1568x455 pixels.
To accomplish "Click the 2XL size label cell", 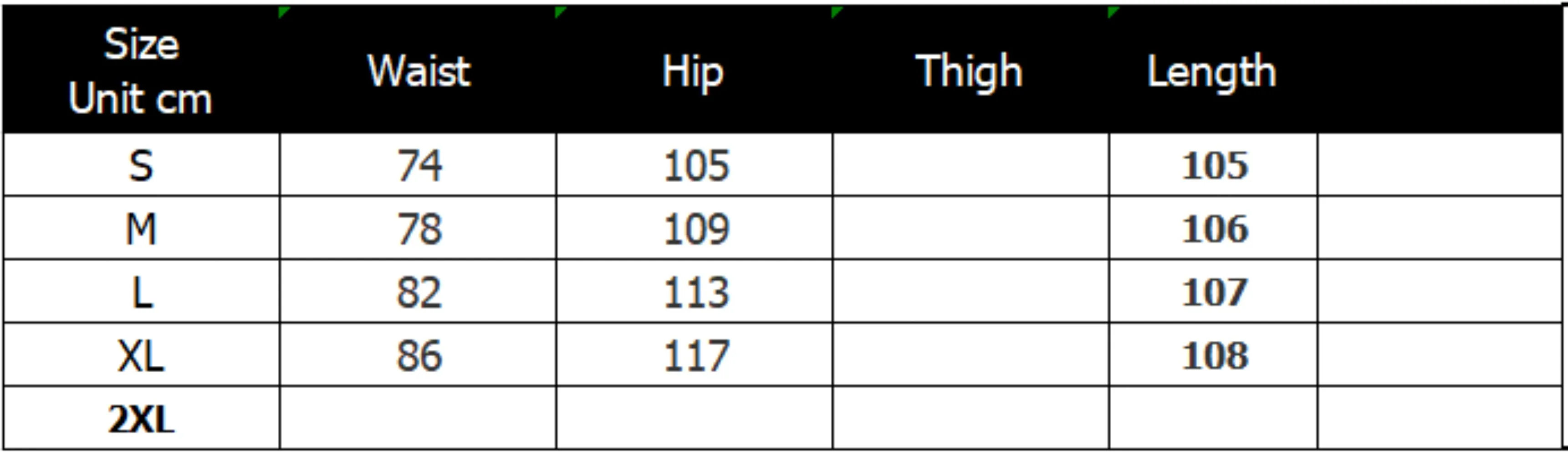I will (141, 419).
